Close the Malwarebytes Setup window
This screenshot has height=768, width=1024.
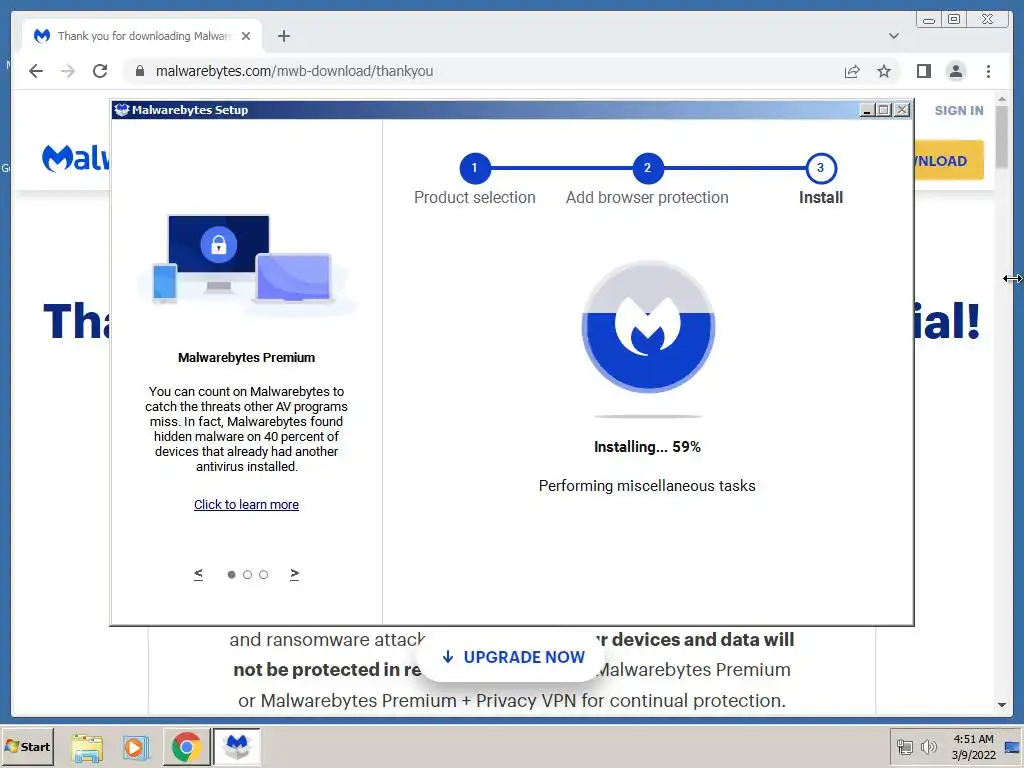(x=902, y=110)
